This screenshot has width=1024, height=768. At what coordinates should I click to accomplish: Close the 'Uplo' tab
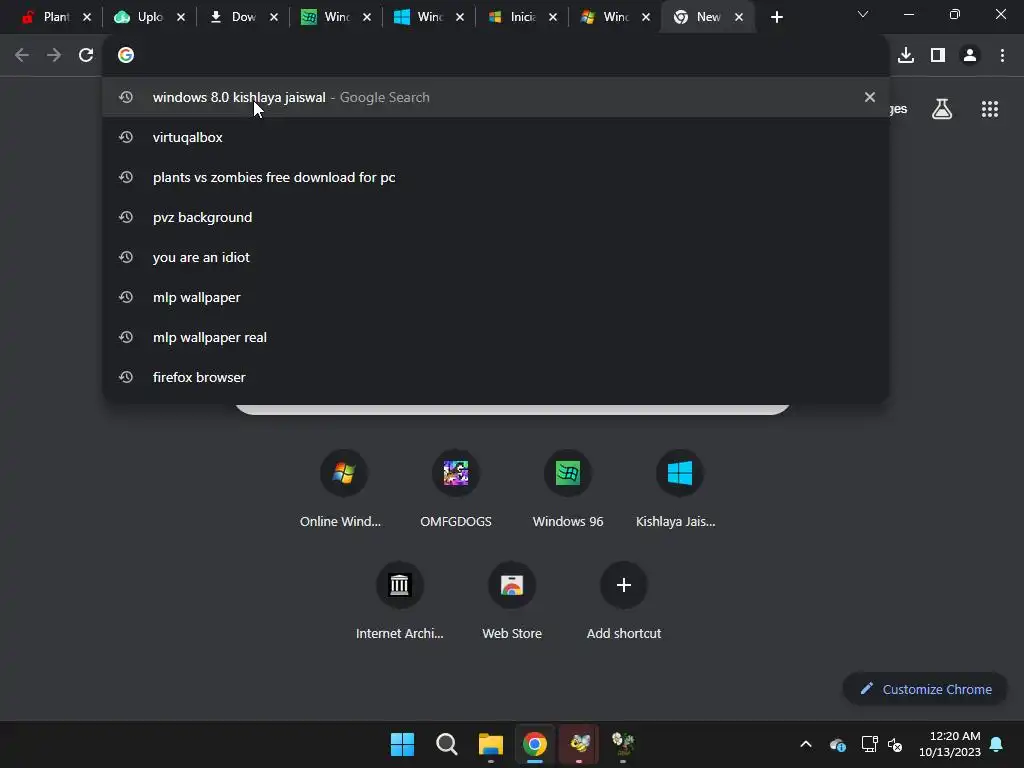click(x=180, y=17)
